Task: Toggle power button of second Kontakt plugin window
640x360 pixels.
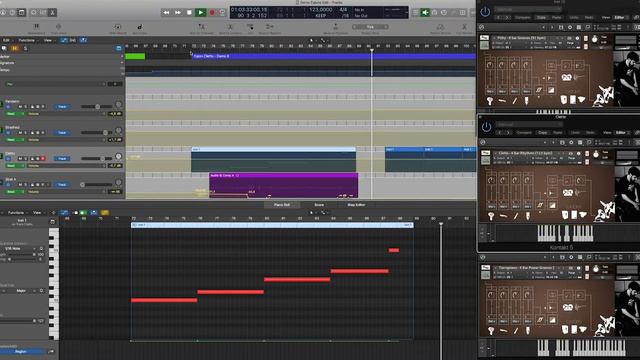Action: tap(486, 127)
